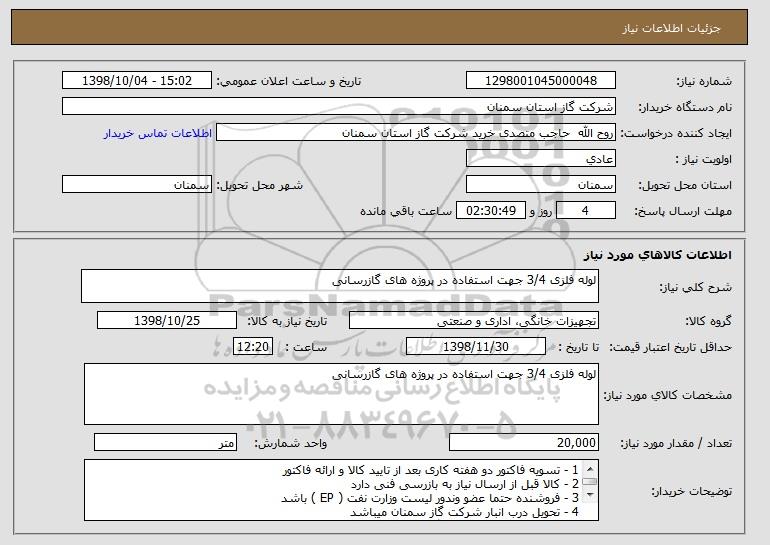Click note line 4 about تحویل درب انبار
770x545 pixels.
pyautogui.click(x=465, y=512)
